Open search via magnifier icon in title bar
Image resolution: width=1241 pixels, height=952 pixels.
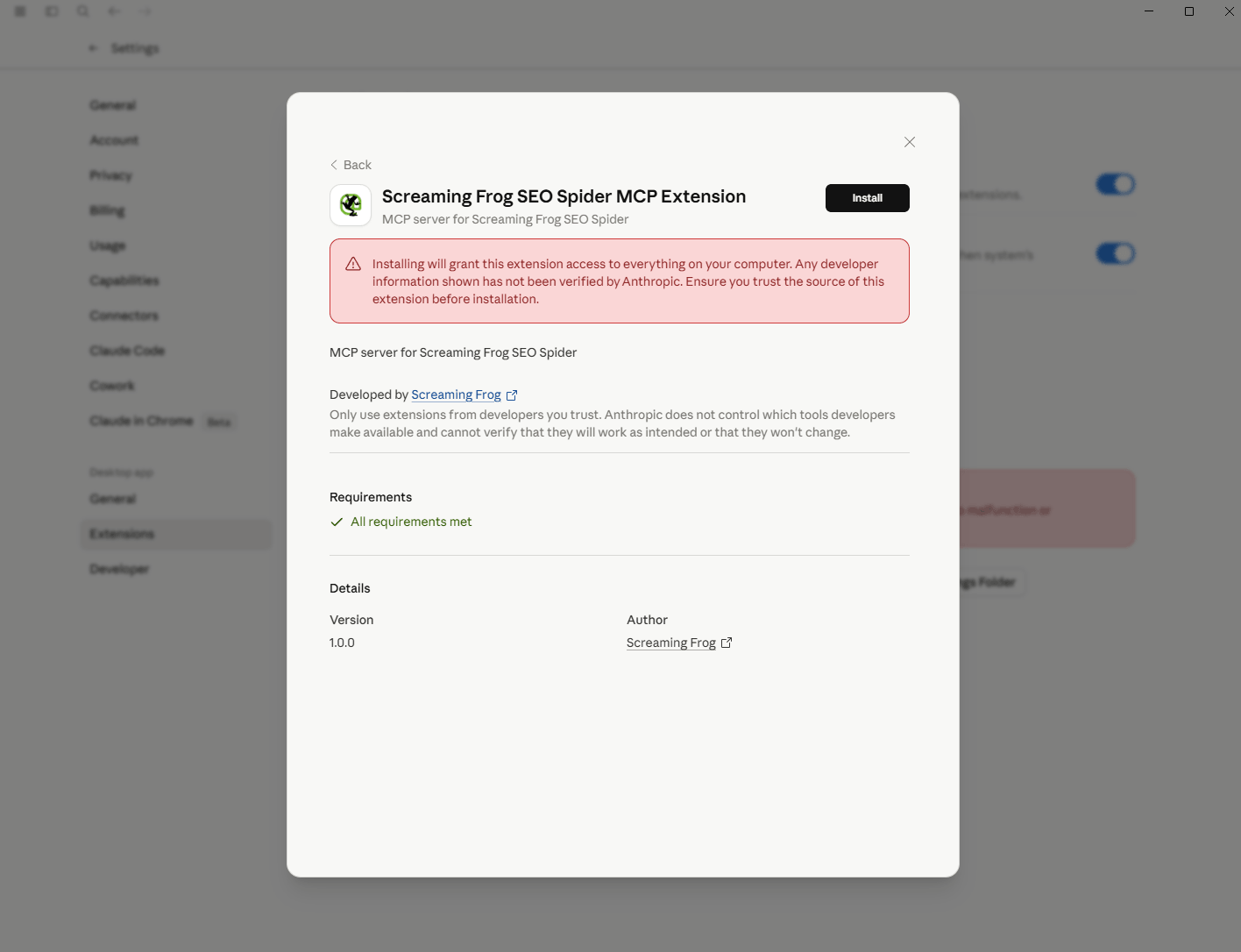click(x=82, y=11)
